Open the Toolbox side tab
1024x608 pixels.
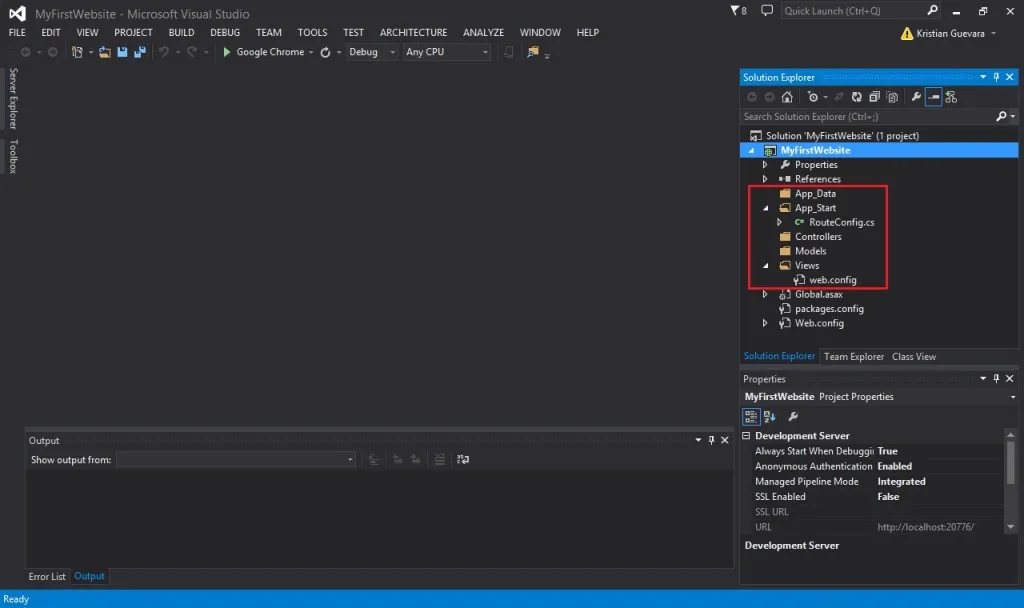point(13,157)
